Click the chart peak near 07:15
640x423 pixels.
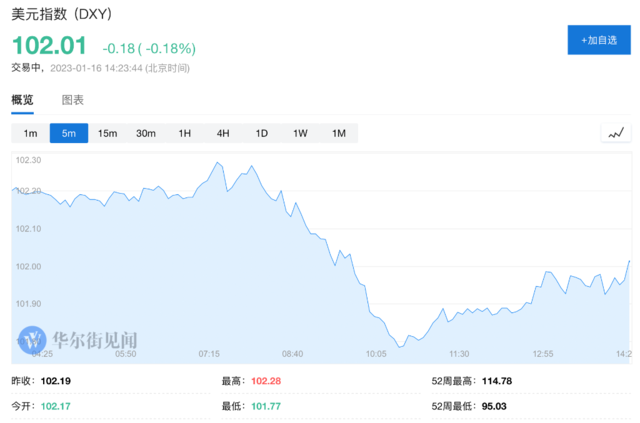pyautogui.click(x=215, y=162)
